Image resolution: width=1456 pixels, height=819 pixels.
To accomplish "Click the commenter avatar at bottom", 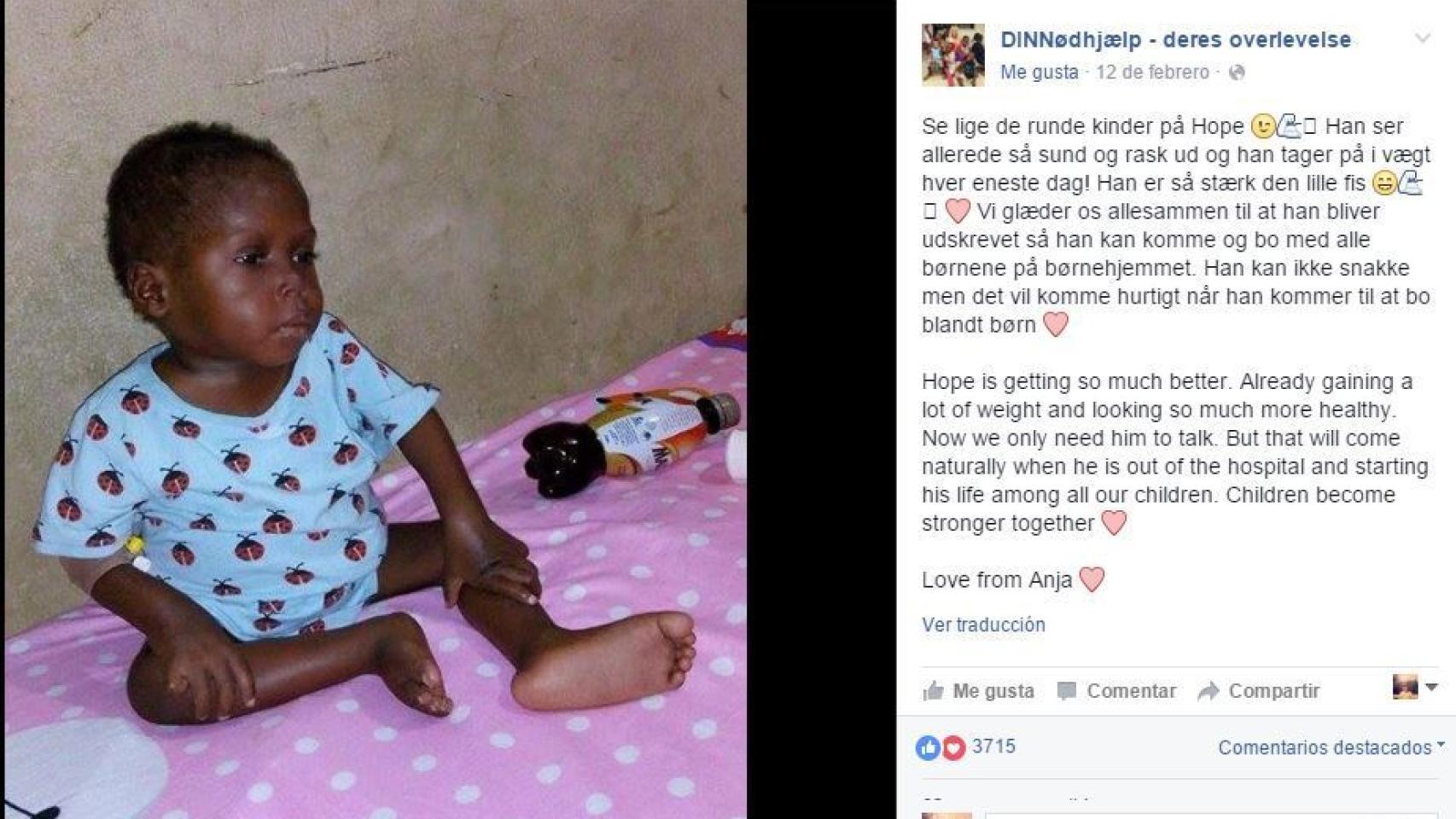I will point(946,816).
